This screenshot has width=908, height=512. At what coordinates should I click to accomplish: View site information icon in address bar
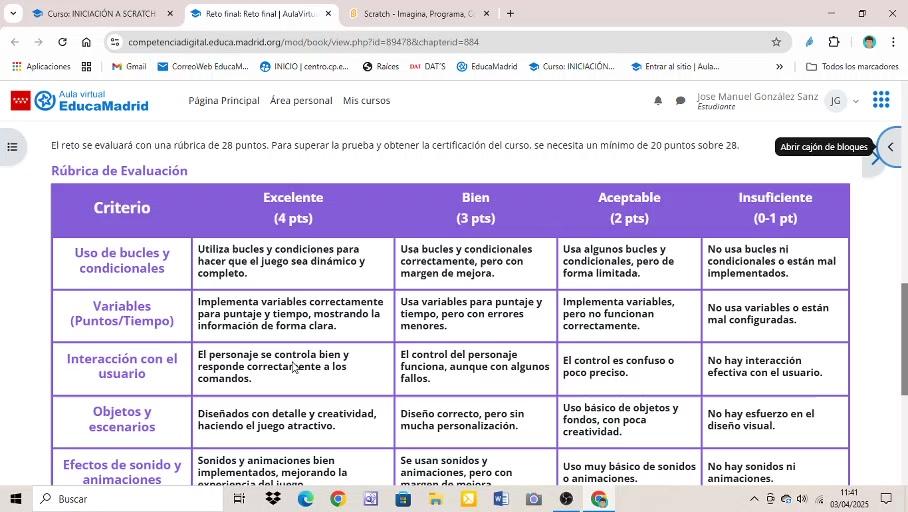[x=115, y=42]
